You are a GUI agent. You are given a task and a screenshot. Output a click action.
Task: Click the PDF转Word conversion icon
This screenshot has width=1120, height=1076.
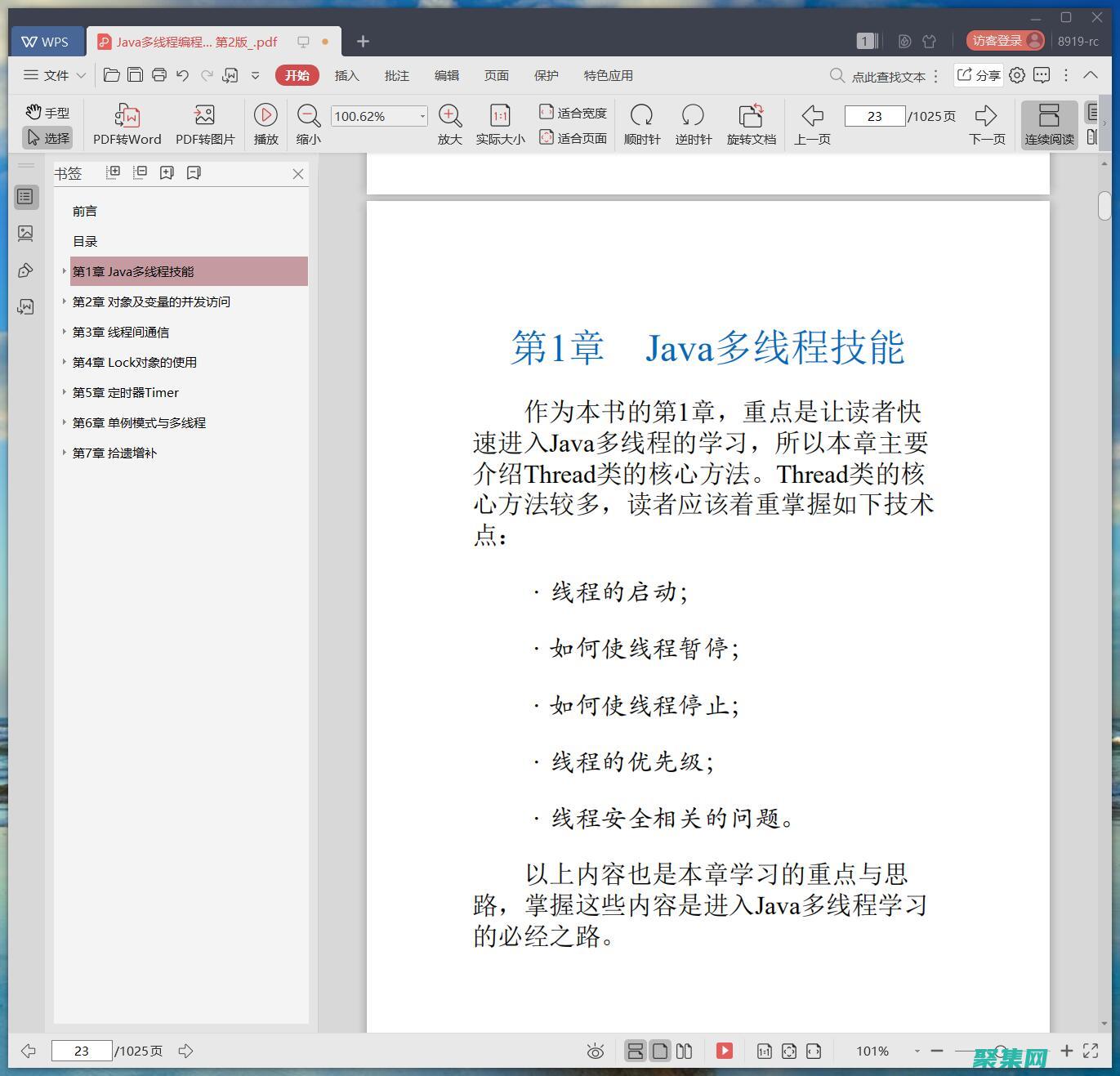coord(127,115)
